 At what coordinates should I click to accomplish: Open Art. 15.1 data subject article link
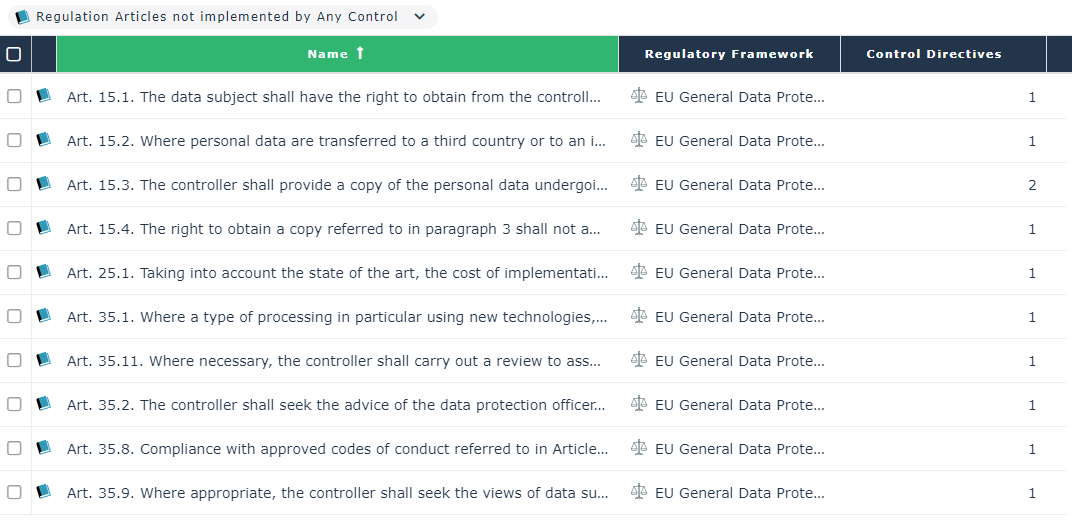(334, 97)
